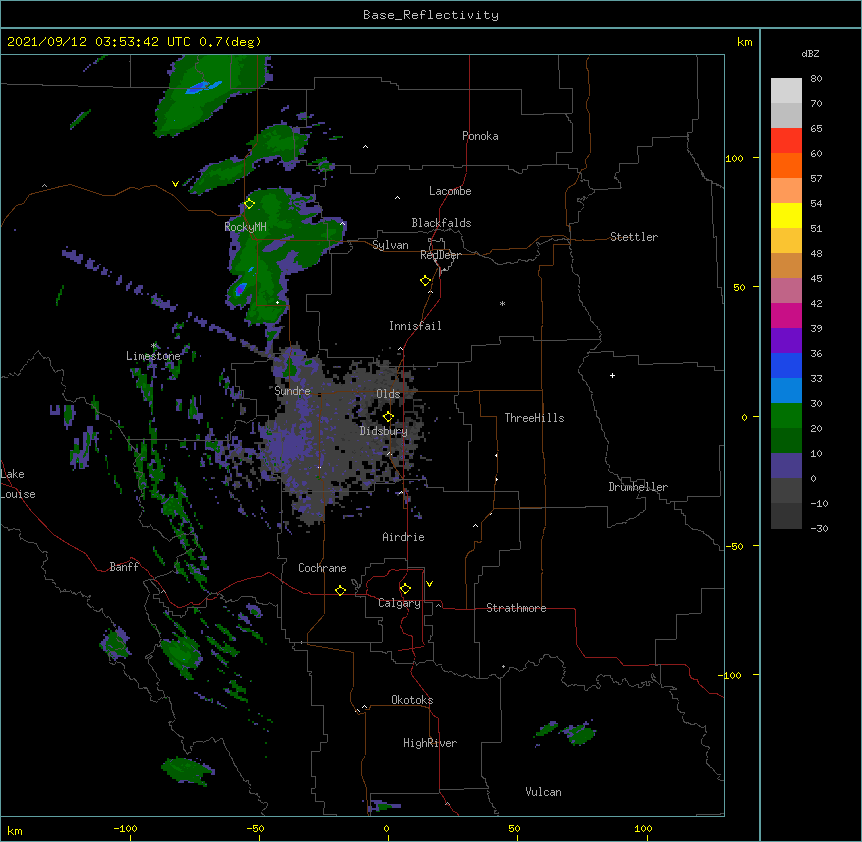Click the Didsbury town label

coord(384,431)
